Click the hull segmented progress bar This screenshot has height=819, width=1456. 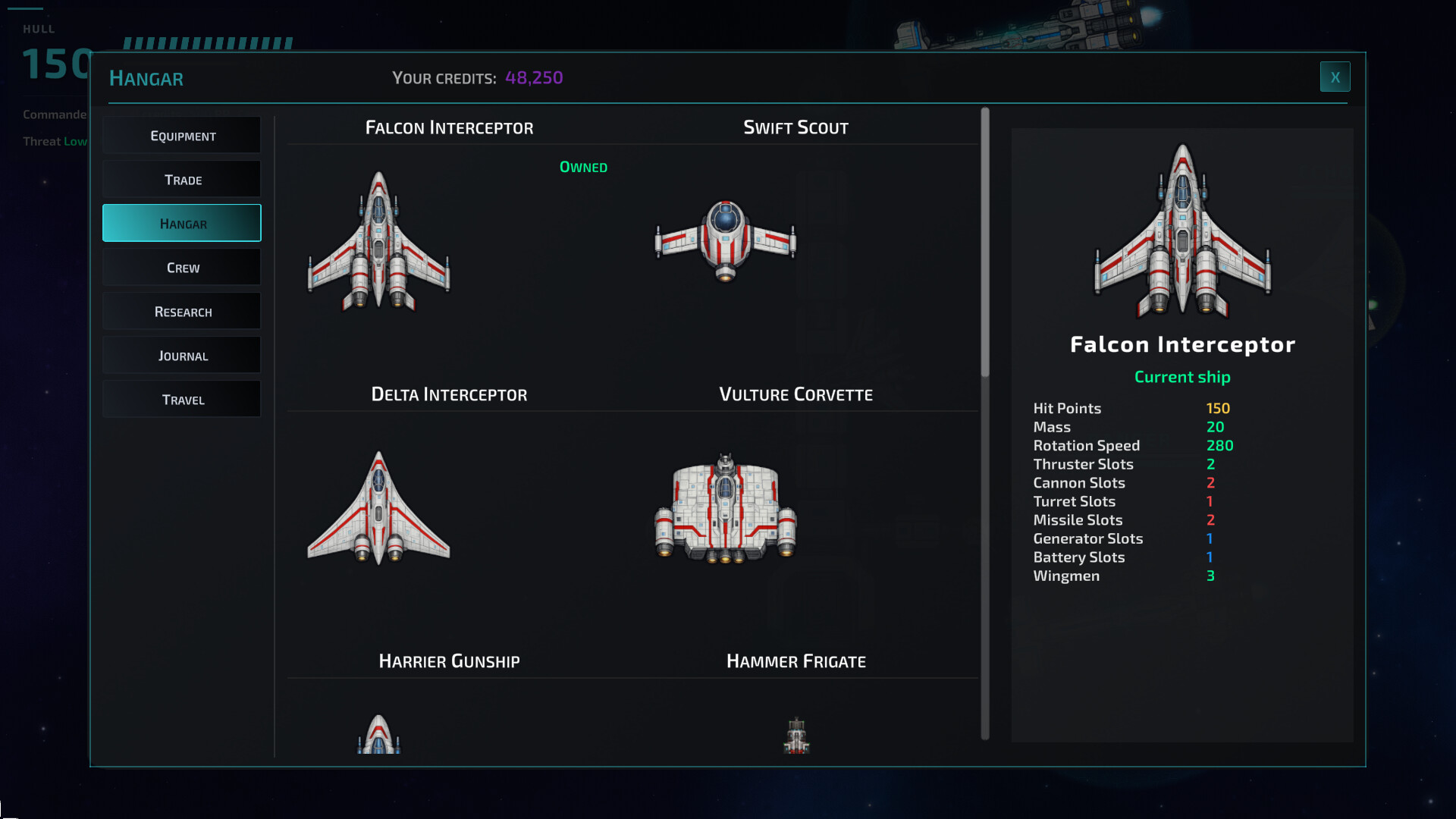pyautogui.click(x=208, y=43)
